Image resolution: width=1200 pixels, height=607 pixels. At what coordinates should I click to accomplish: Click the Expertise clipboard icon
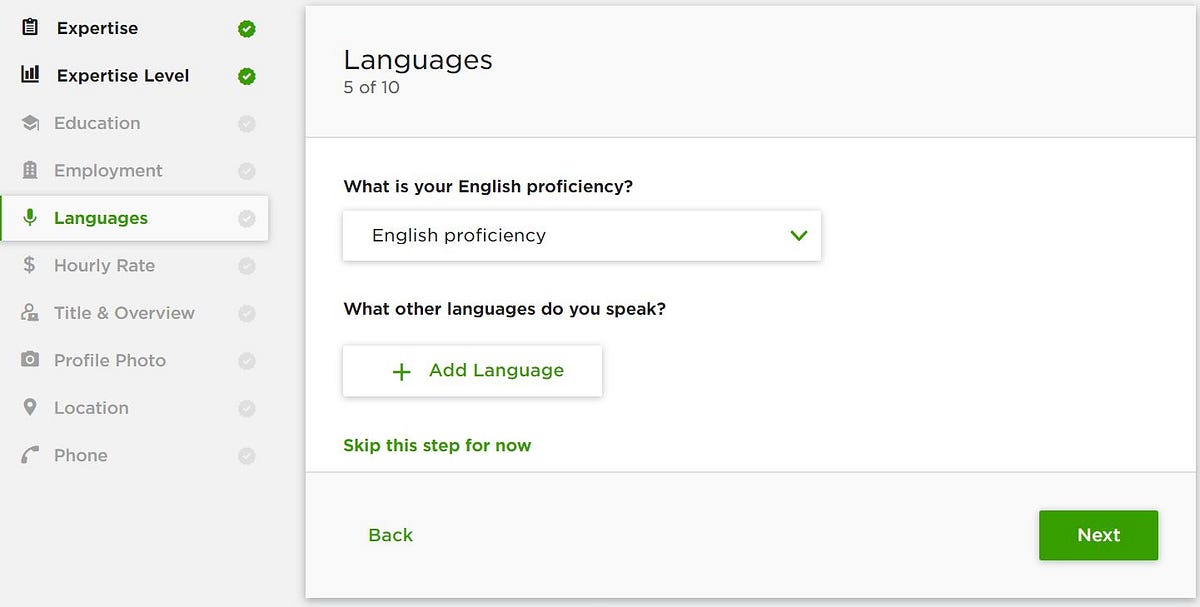(30, 27)
